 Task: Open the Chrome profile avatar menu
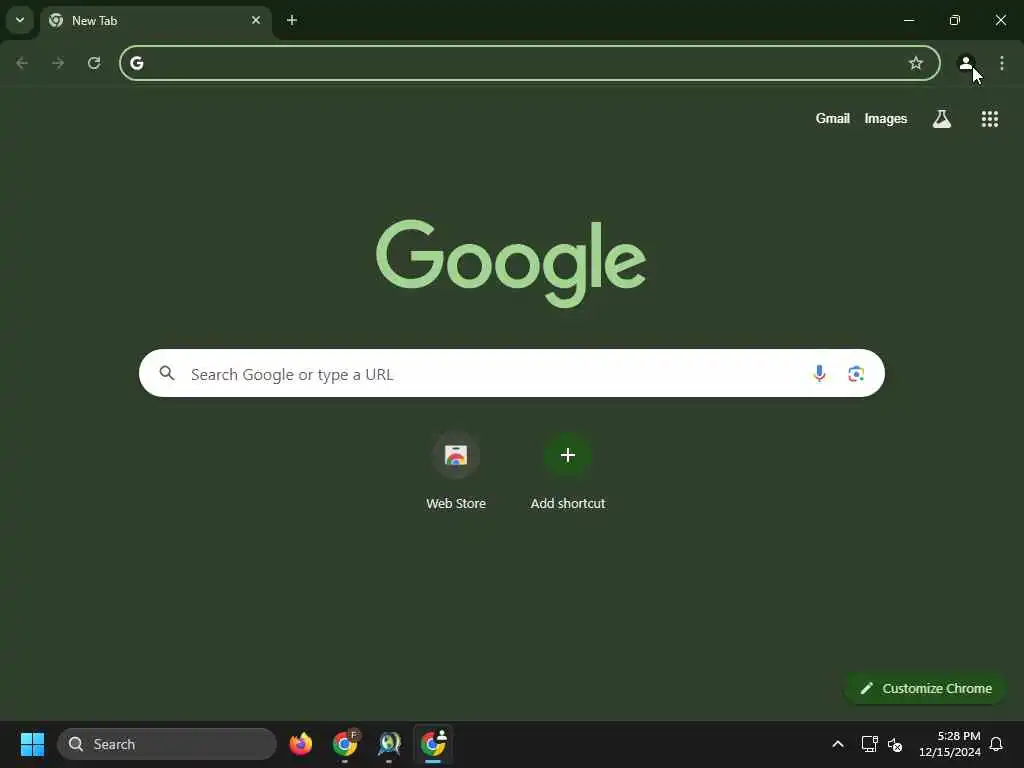tap(965, 63)
